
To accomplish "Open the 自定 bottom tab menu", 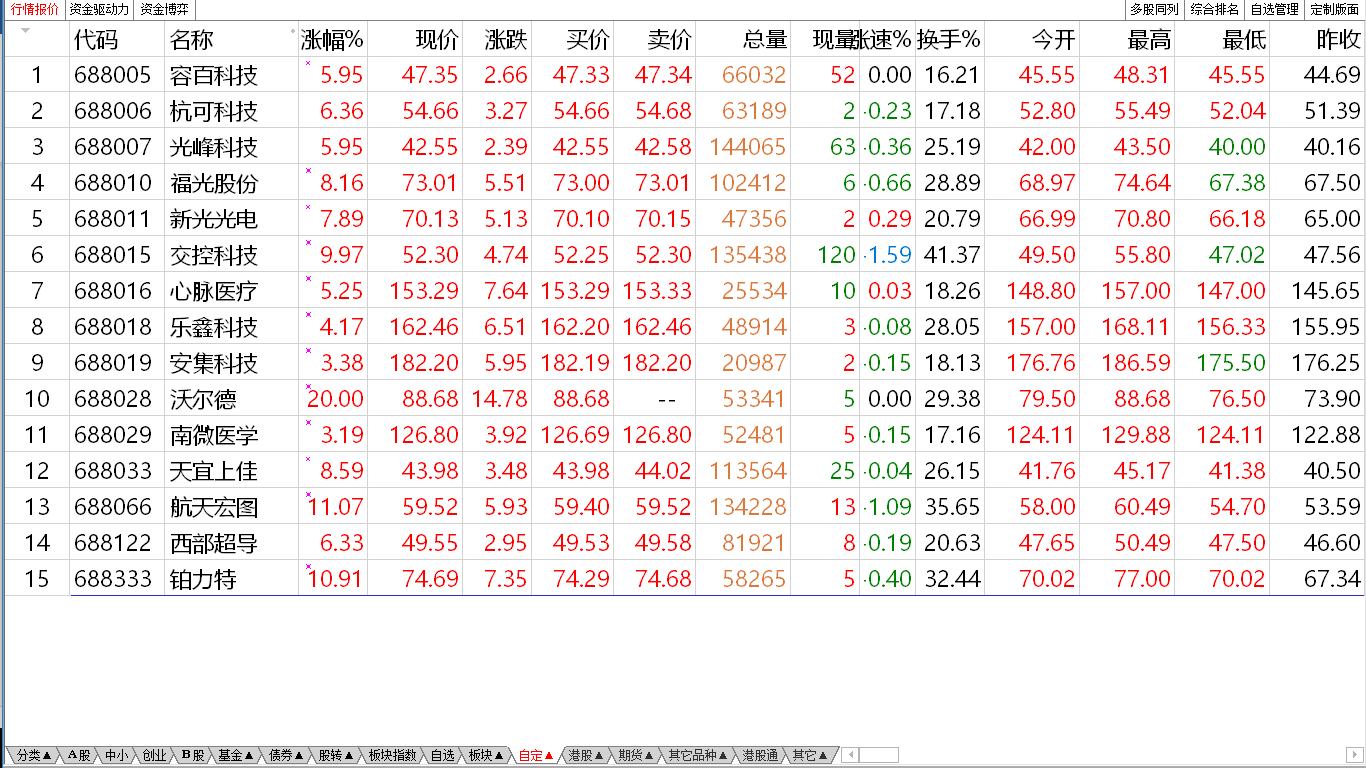I will [536, 755].
